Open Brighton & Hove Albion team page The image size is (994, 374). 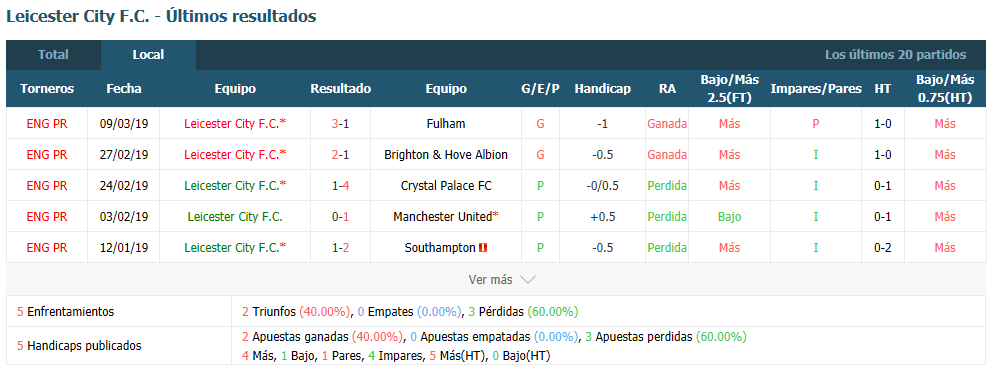coord(446,155)
